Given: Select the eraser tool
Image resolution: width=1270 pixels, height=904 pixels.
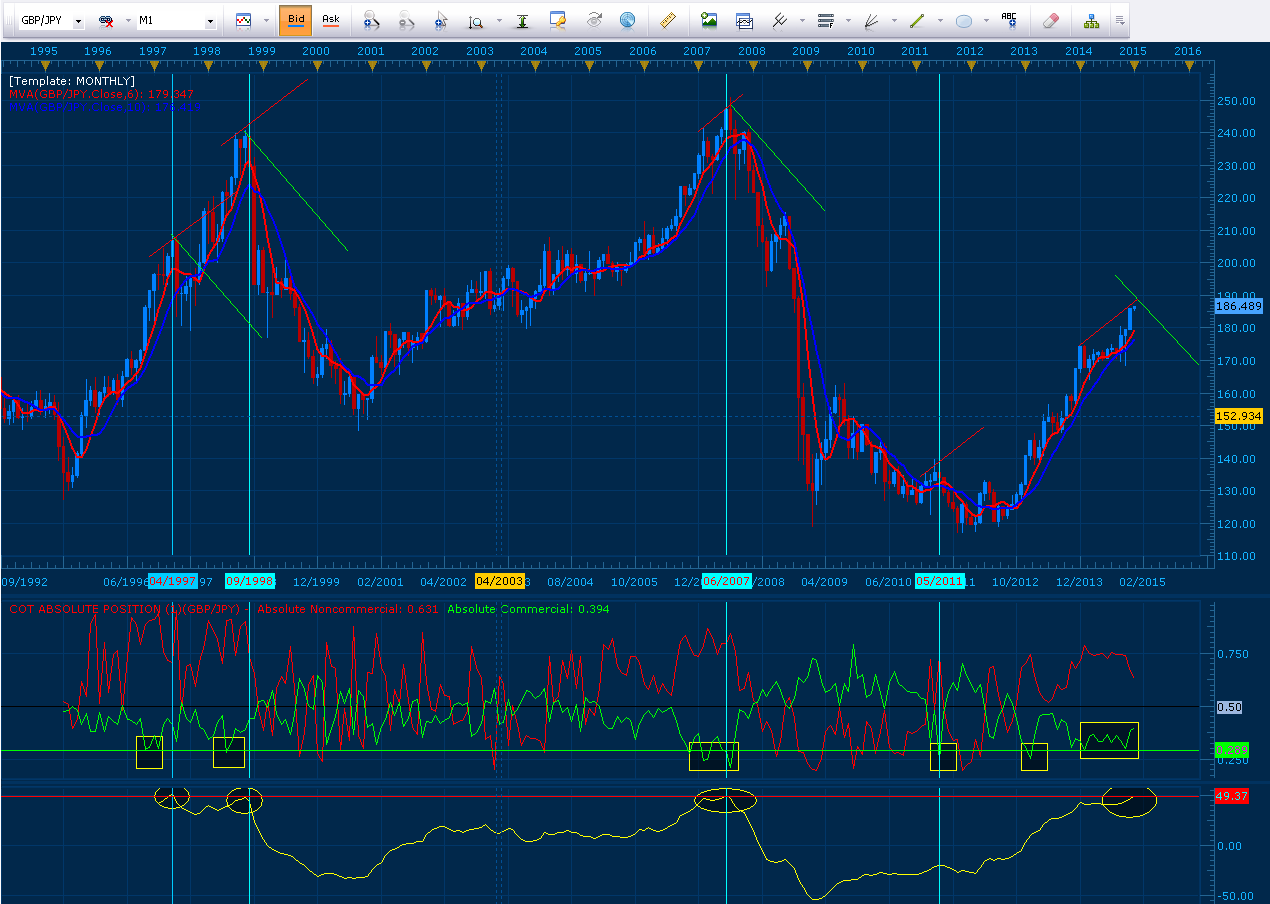Looking at the screenshot, I should pyautogui.click(x=1050, y=20).
